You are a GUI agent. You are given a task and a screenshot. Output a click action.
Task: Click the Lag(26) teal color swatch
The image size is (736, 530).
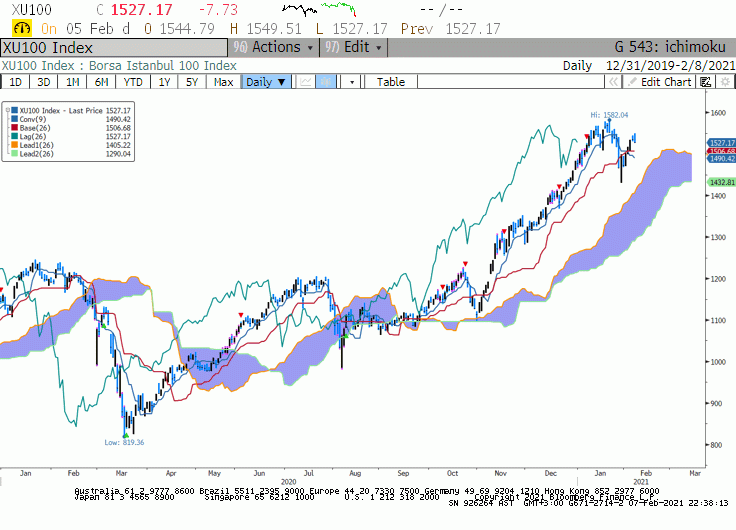[15, 136]
